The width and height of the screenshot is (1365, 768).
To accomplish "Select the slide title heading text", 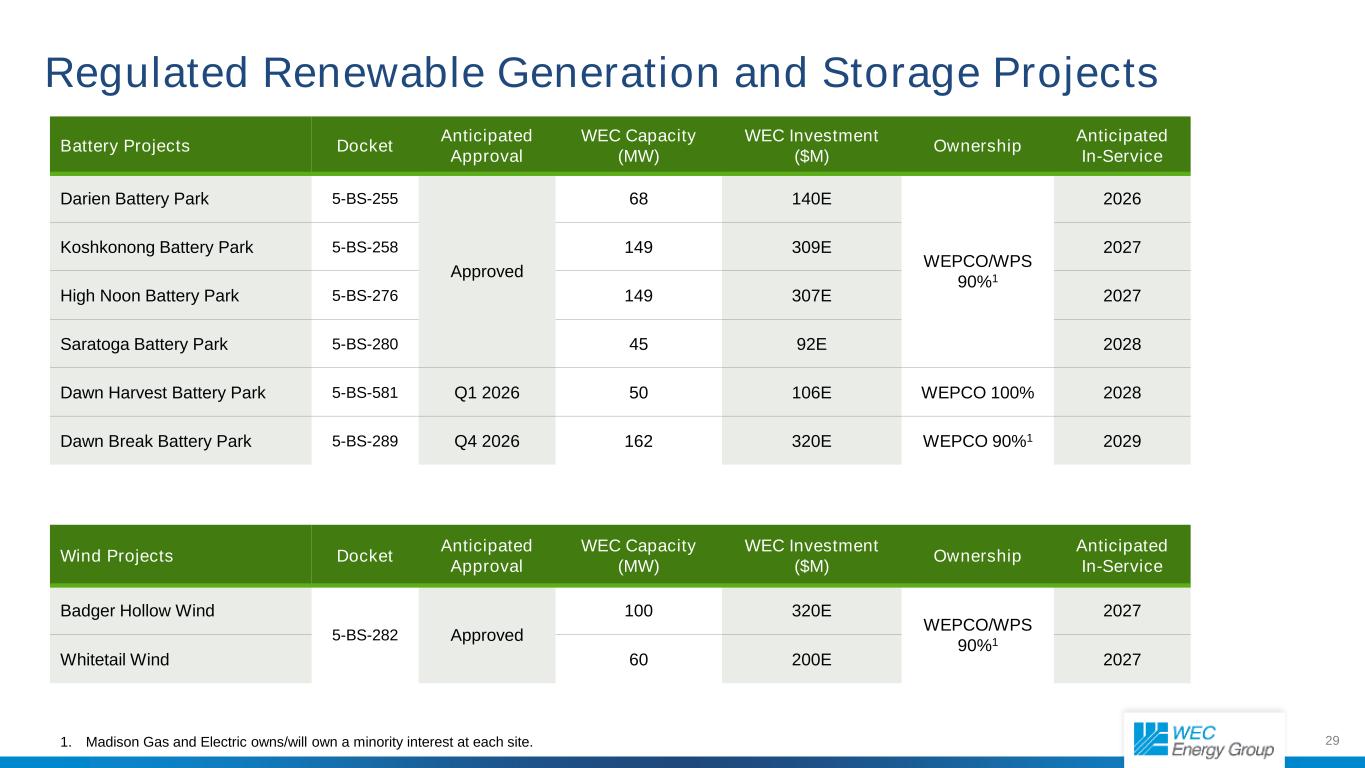I will coord(601,73).
